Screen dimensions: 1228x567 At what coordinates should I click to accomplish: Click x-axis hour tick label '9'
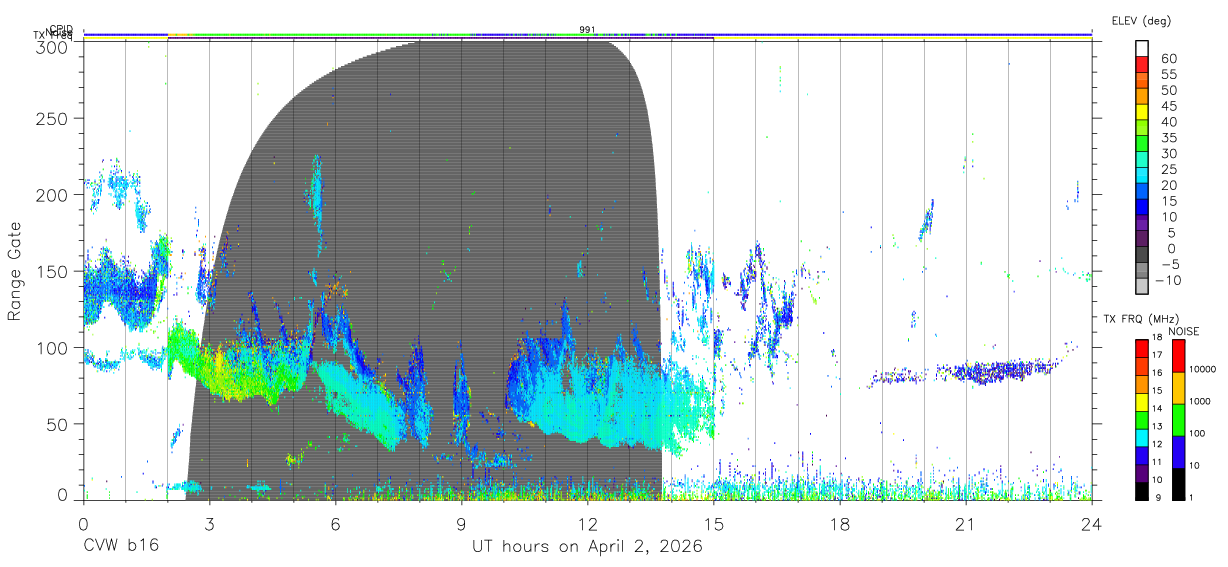point(462,523)
